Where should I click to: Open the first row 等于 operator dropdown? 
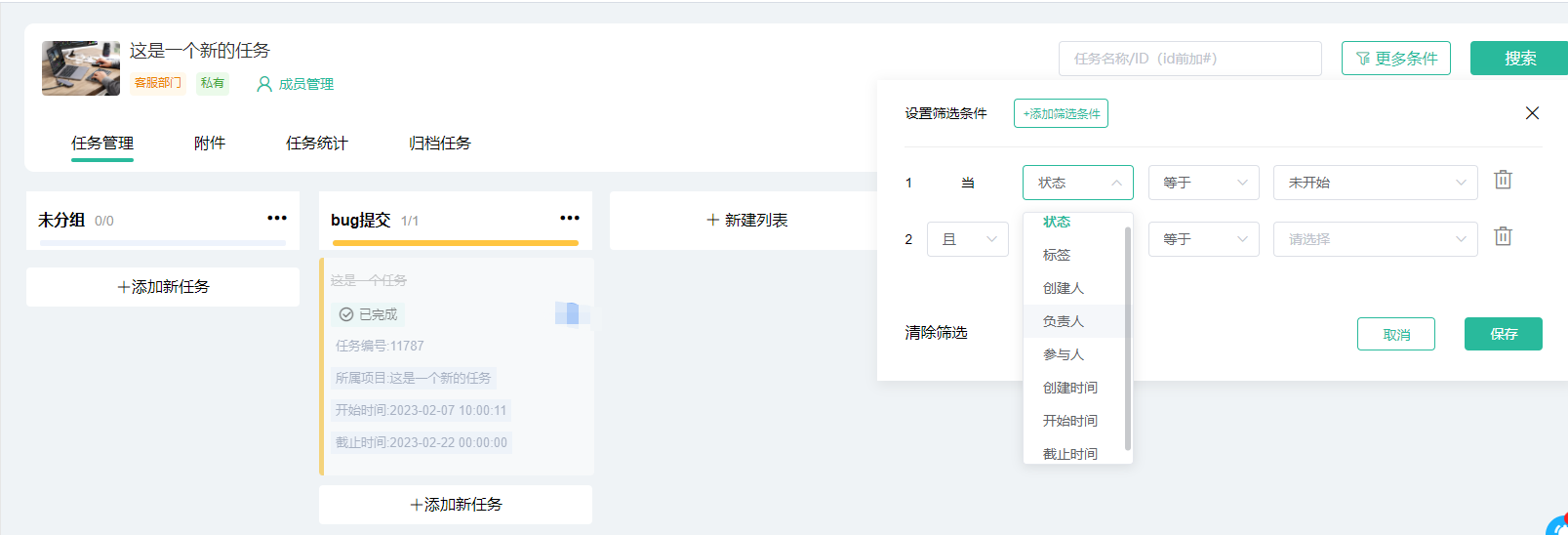click(1203, 183)
